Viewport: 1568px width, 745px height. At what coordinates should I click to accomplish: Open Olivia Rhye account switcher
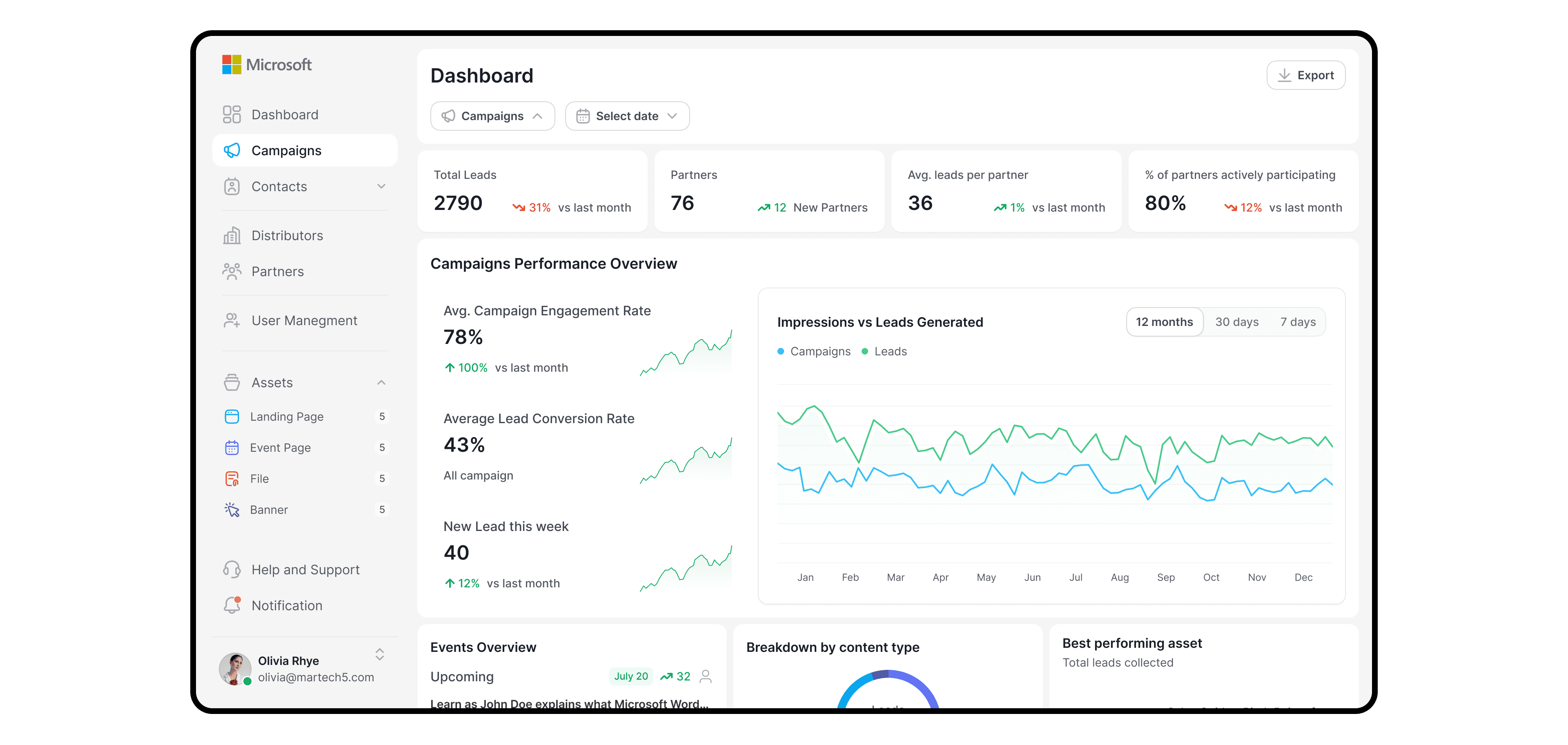[x=379, y=654]
